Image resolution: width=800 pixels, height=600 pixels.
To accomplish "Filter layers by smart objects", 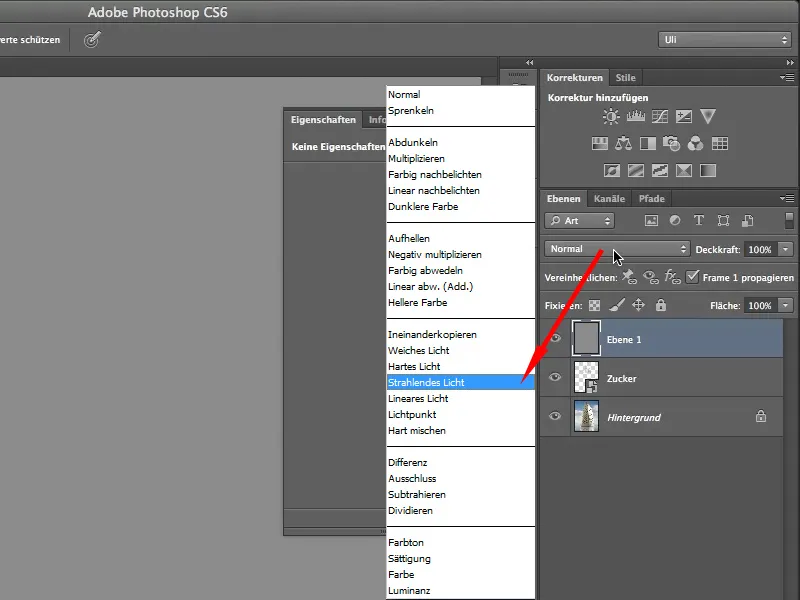I will click(747, 220).
